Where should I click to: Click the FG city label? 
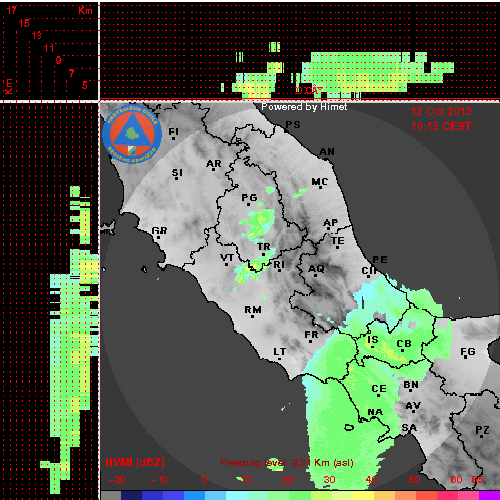point(467,352)
